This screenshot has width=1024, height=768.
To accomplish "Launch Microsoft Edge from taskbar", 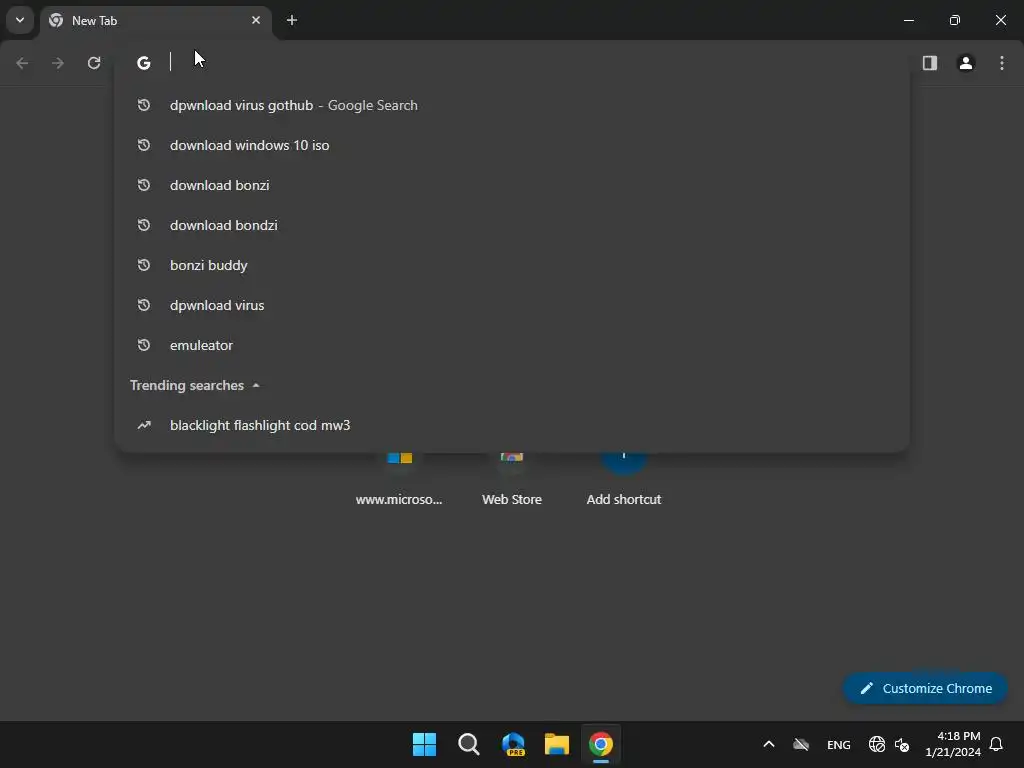I will tap(513, 744).
